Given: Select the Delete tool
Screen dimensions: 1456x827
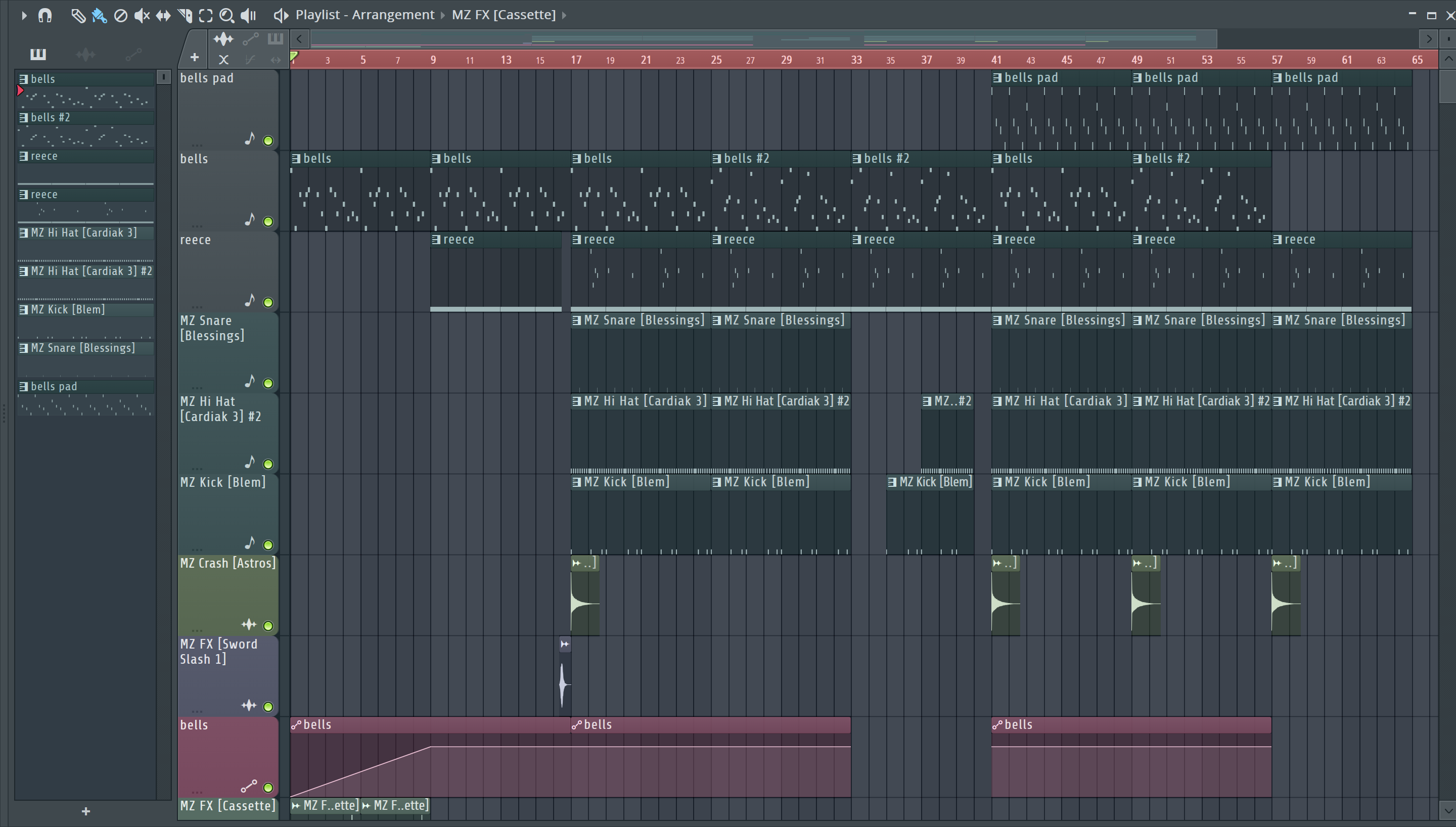Looking at the screenshot, I should pyautogui.click(x=120, y=15).
